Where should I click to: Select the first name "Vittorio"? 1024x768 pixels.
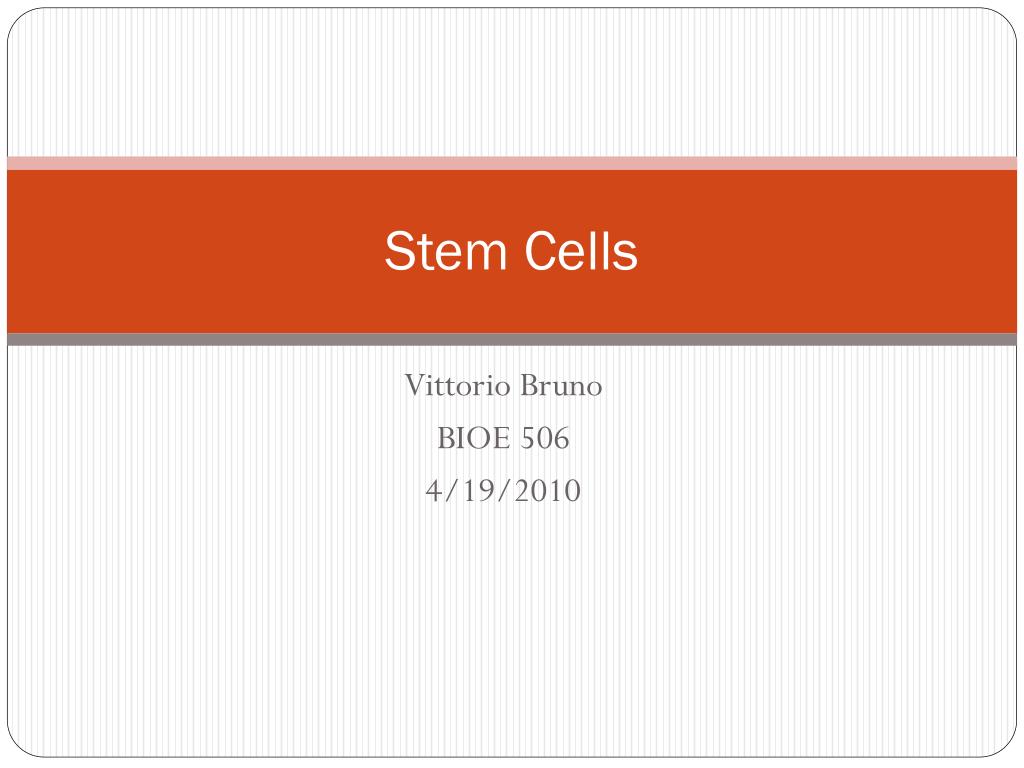(457, 385)
